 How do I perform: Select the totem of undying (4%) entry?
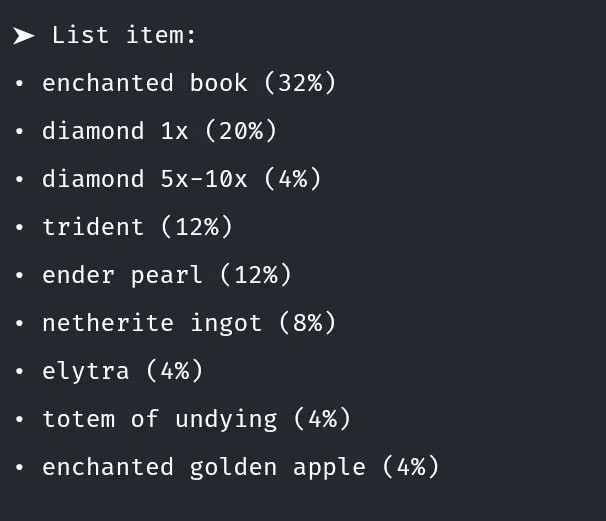click(196, 419)
